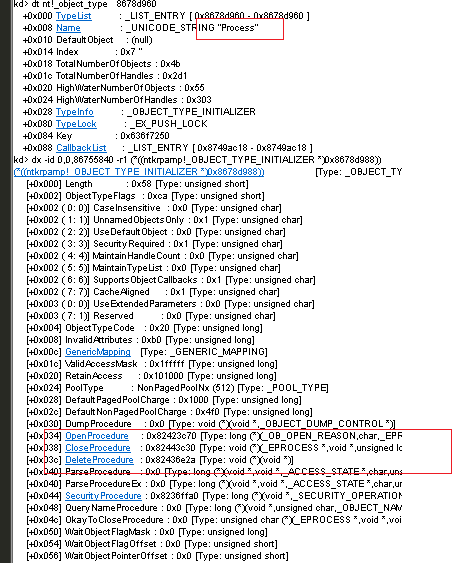Select the DefaultObject (null) line
The height and width of the screenshot is (563, 471).
pyautogui.click(x=88, y=40)
